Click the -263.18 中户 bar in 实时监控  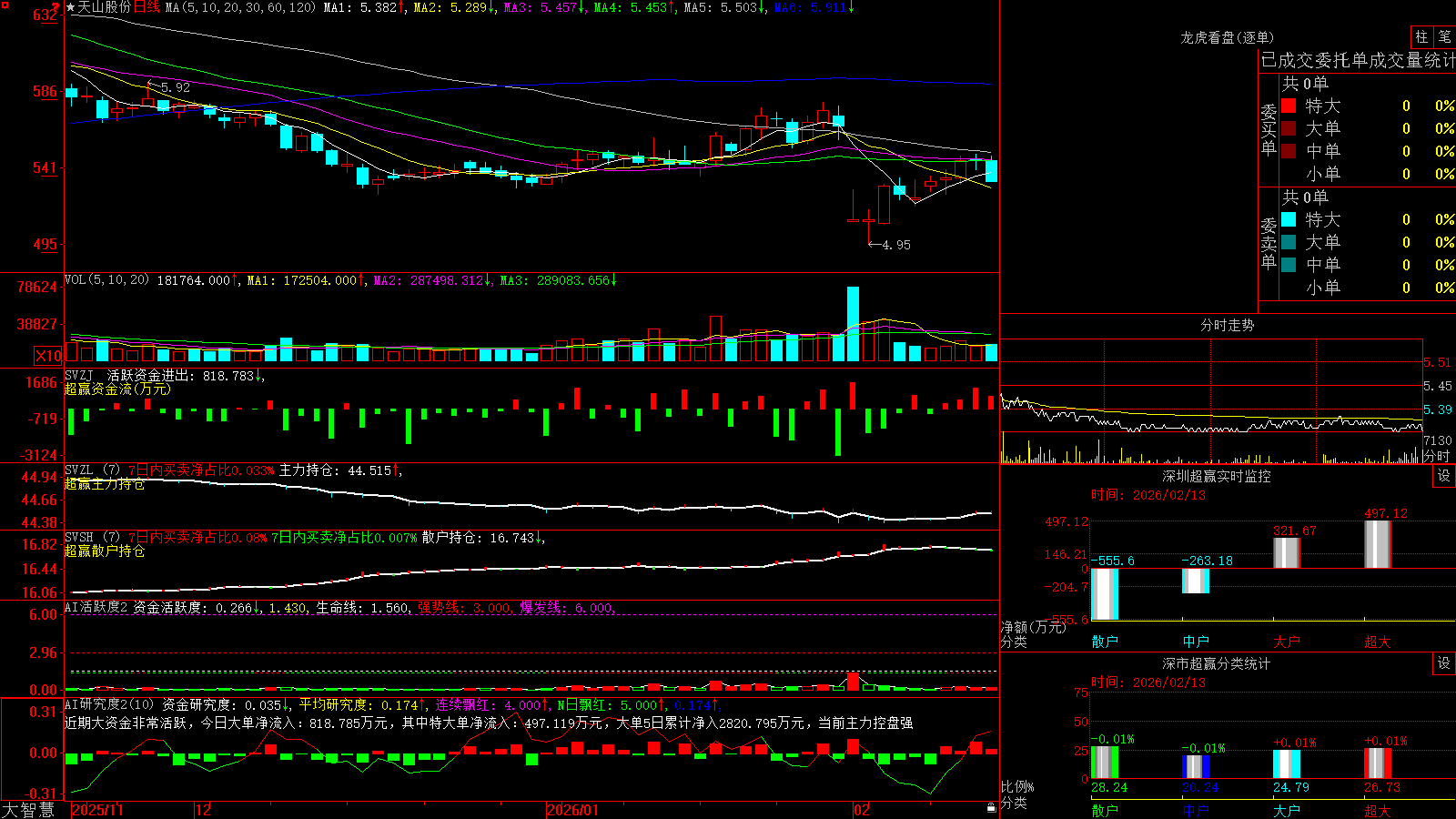(1196, 581)
